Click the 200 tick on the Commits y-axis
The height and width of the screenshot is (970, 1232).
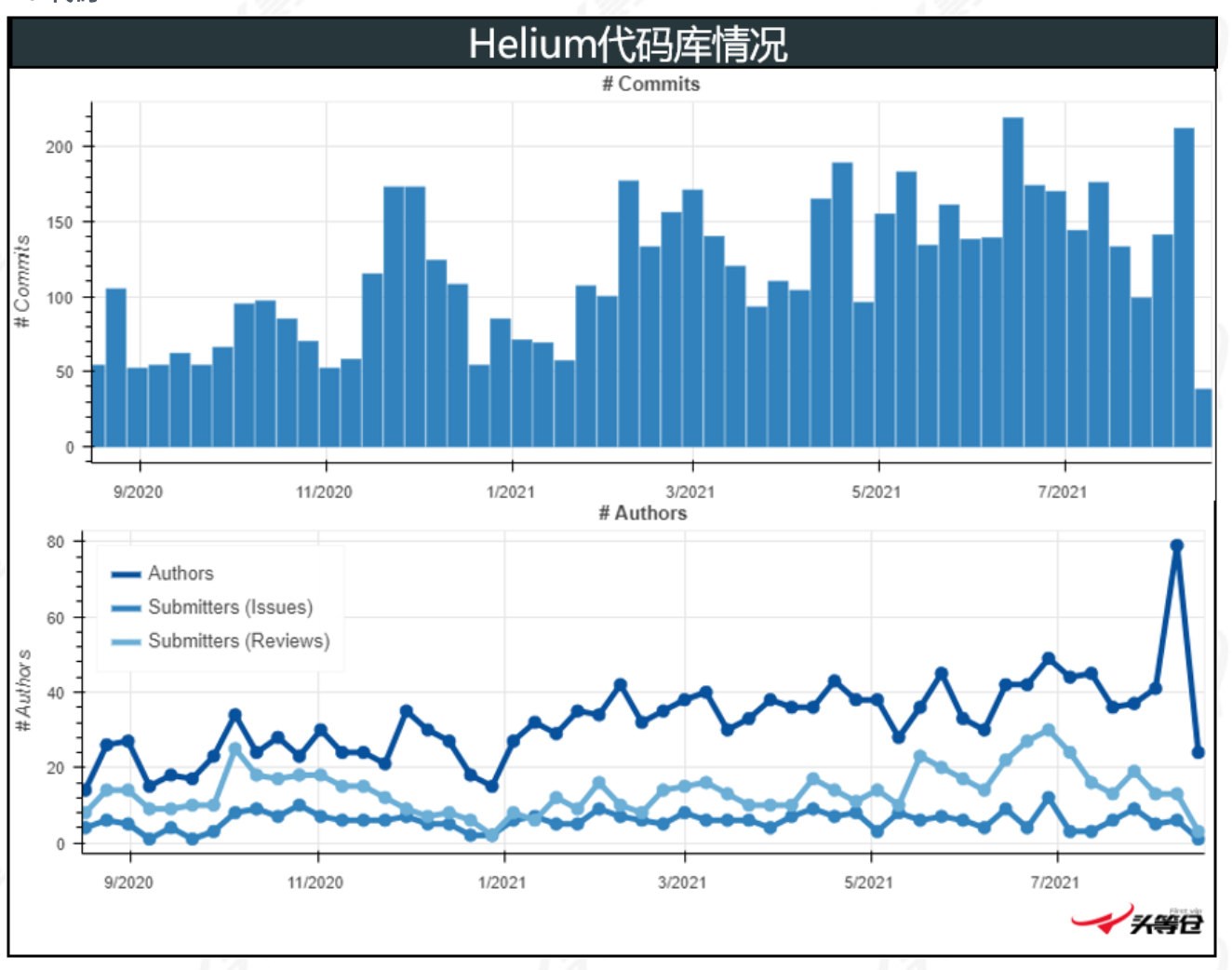pos(60,147)
